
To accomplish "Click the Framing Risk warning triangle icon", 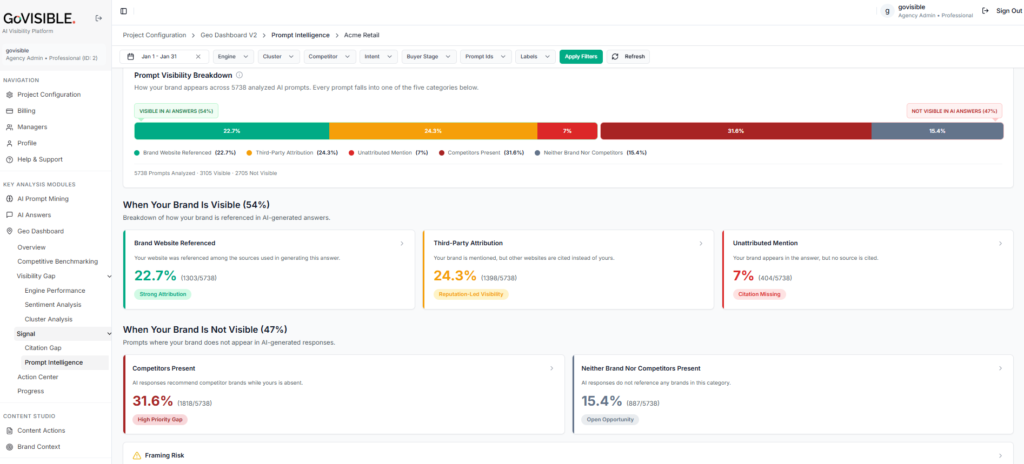I will 136,456.
